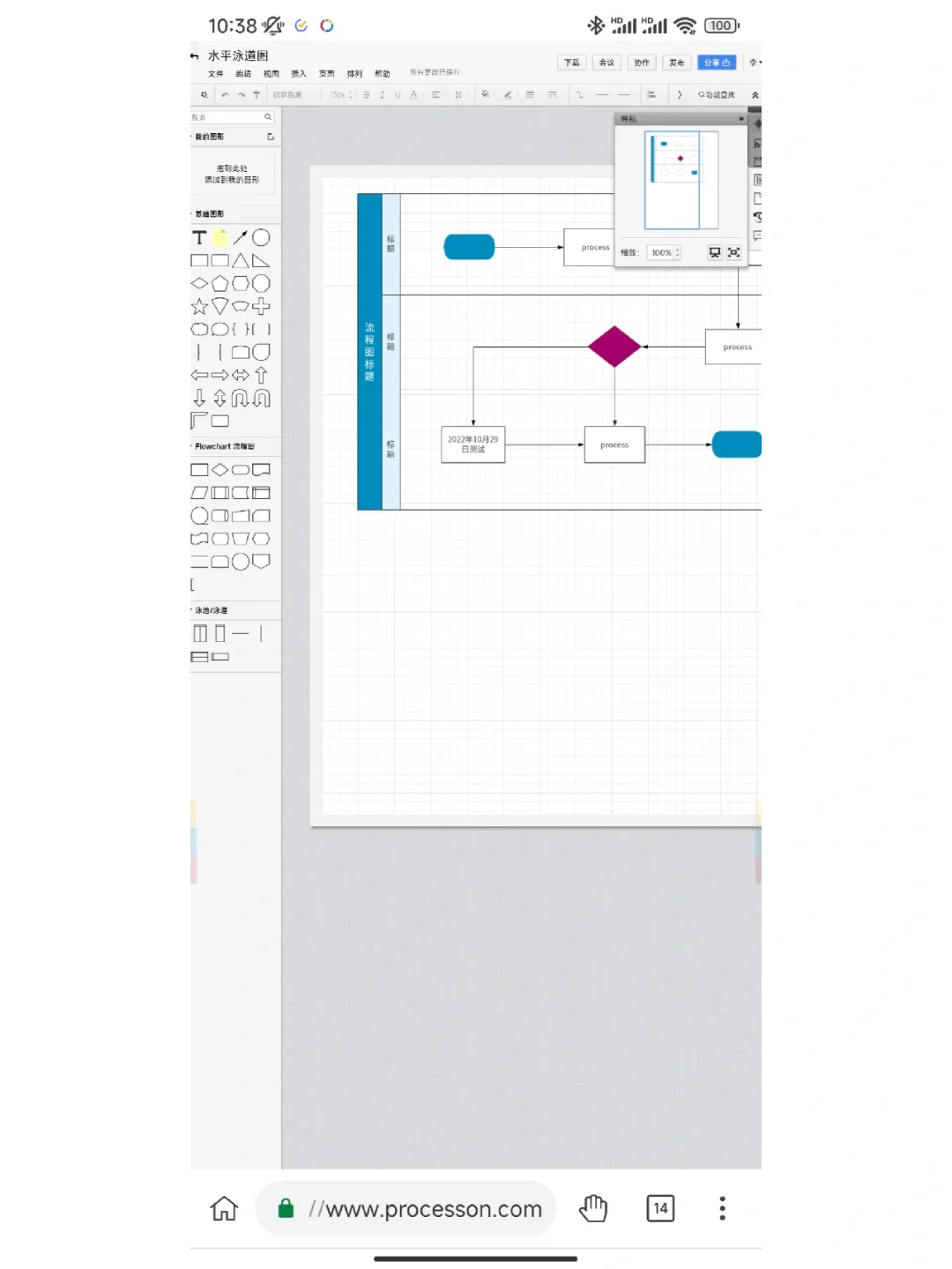Open the 文件 menu
Viewport: 952px width, 1269px height.
point(216,74)
